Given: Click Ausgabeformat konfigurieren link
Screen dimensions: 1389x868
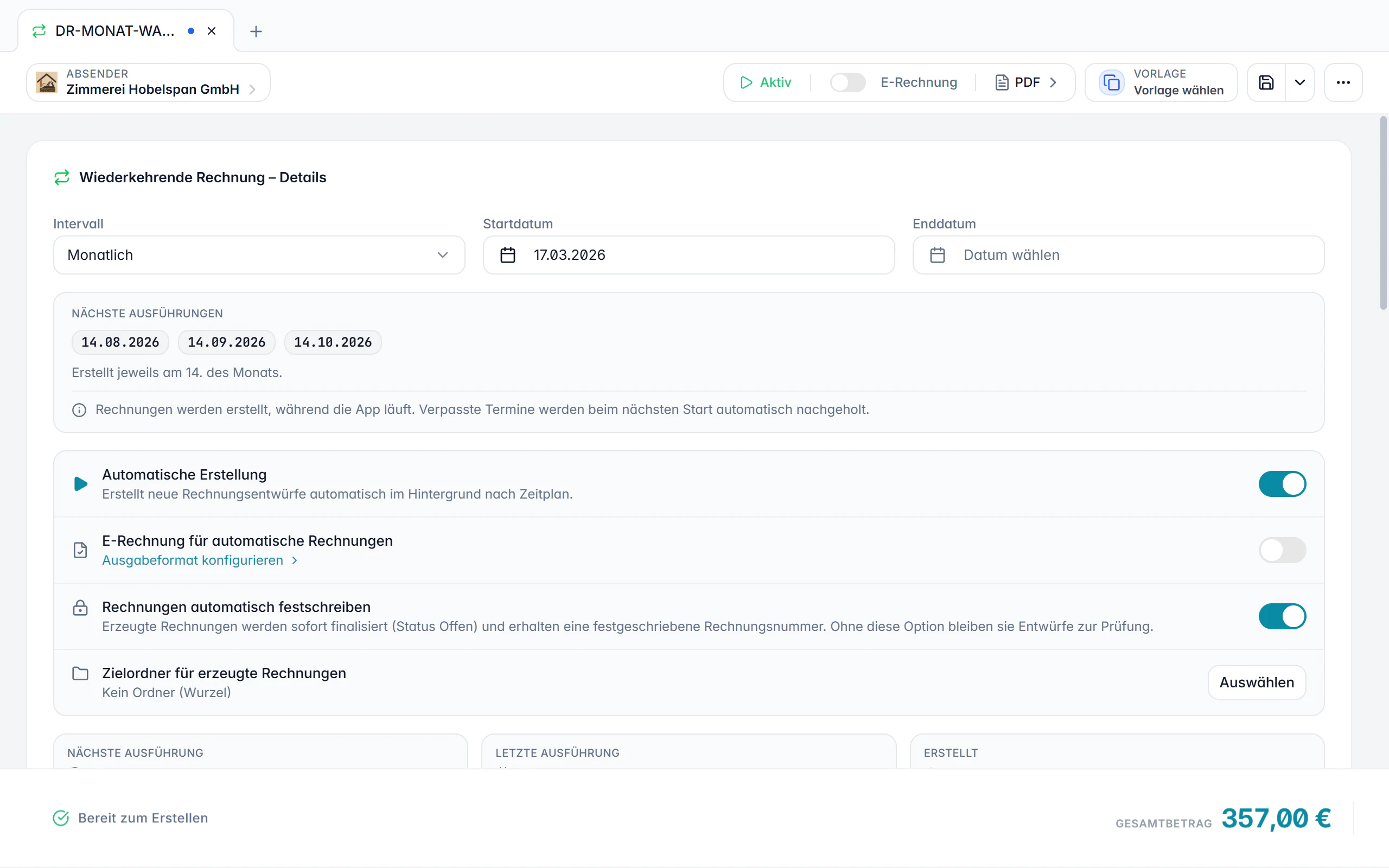Looking at the screenshot, I should click(x=200, y=560).
